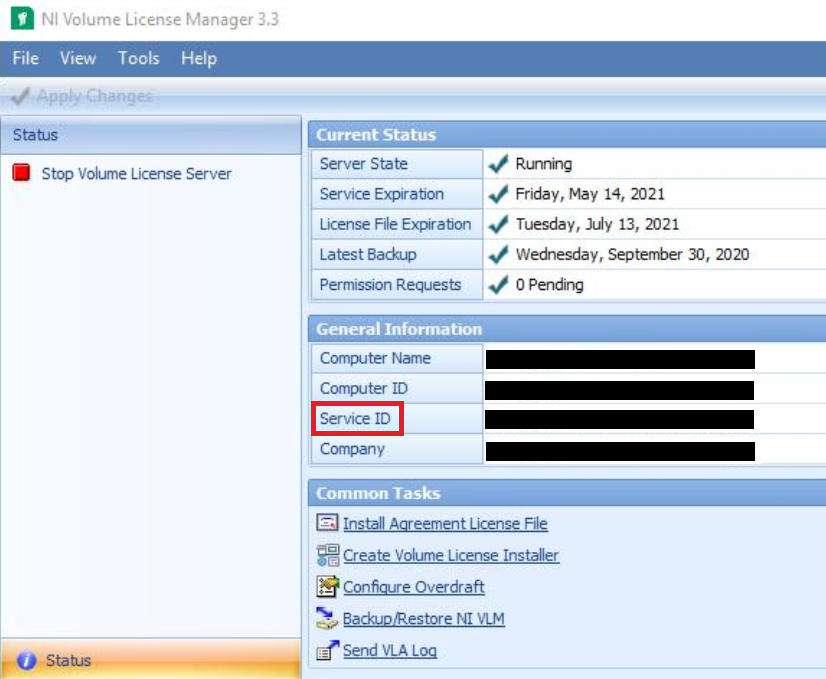The width and height of the screenshot is (826, 679).
Task: Click the Permission Requests label
Action: click(390, 285)
